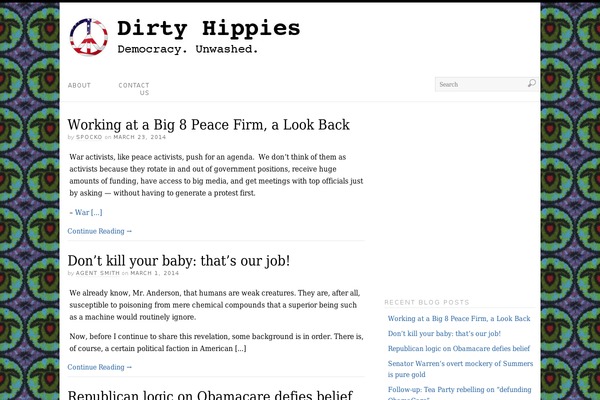Click the Democracy. Unwashed. tagline

(188, 49)
